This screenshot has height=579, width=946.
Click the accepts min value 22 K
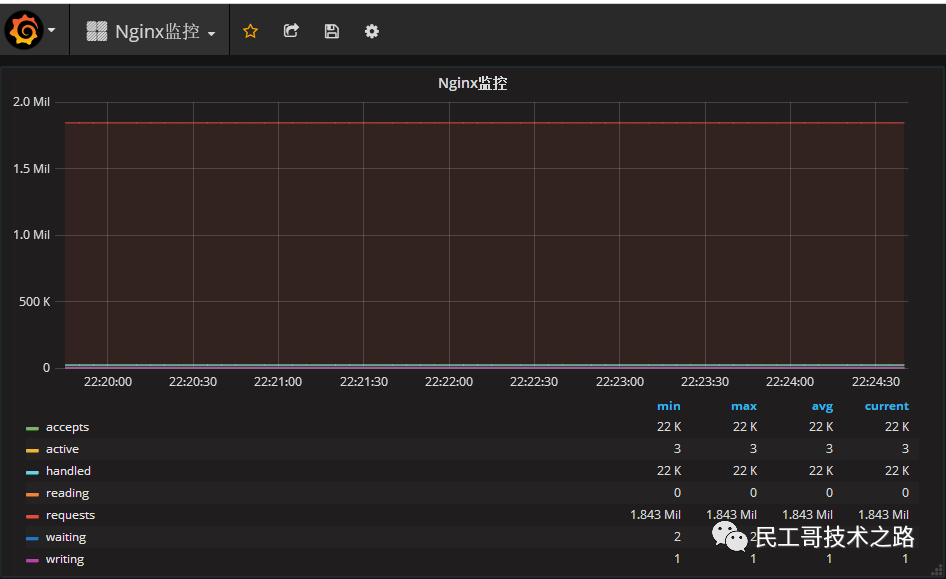coord(668,426)
